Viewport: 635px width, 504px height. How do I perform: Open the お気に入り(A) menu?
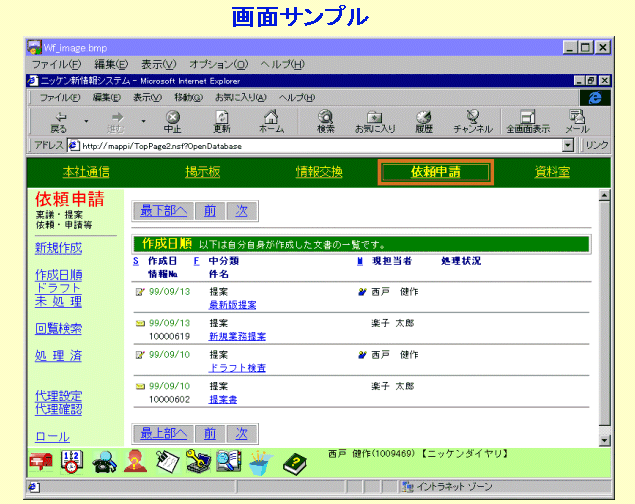pos(242,97)
